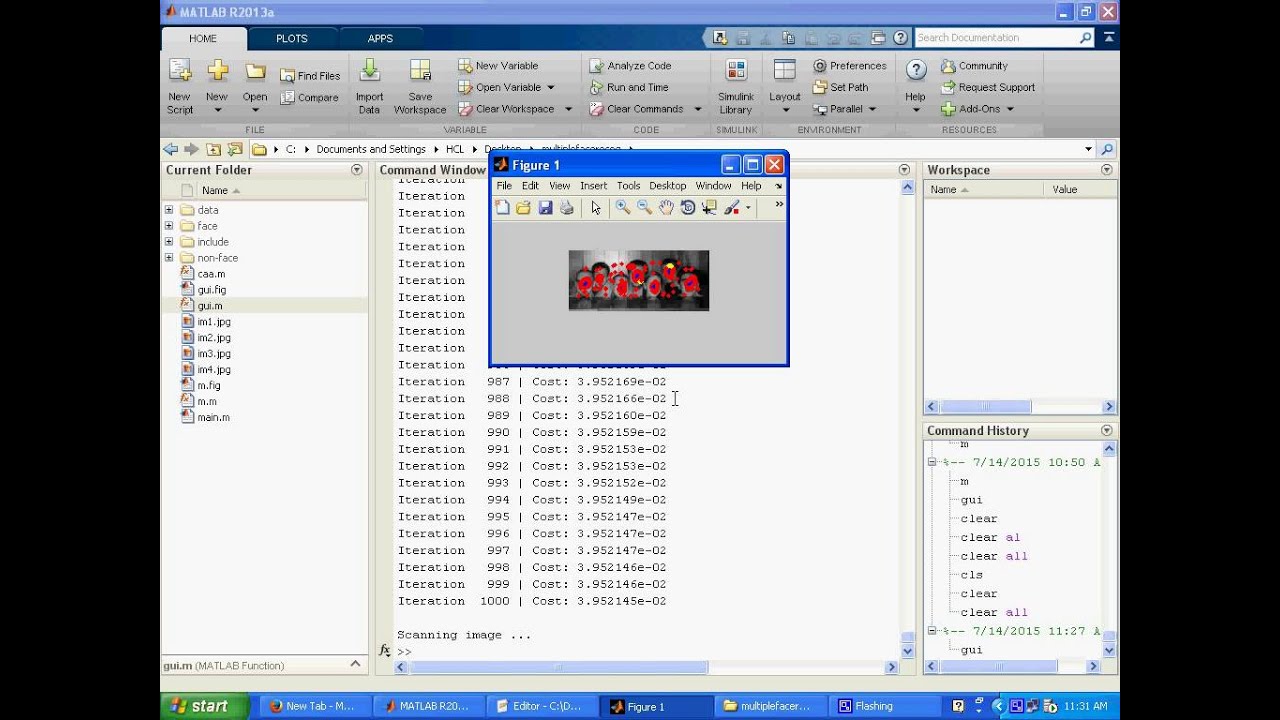The height and width of the screenshot is (720, 1280).
Task: Open the Current Folder panel actions menu
Action: (356, 170)
